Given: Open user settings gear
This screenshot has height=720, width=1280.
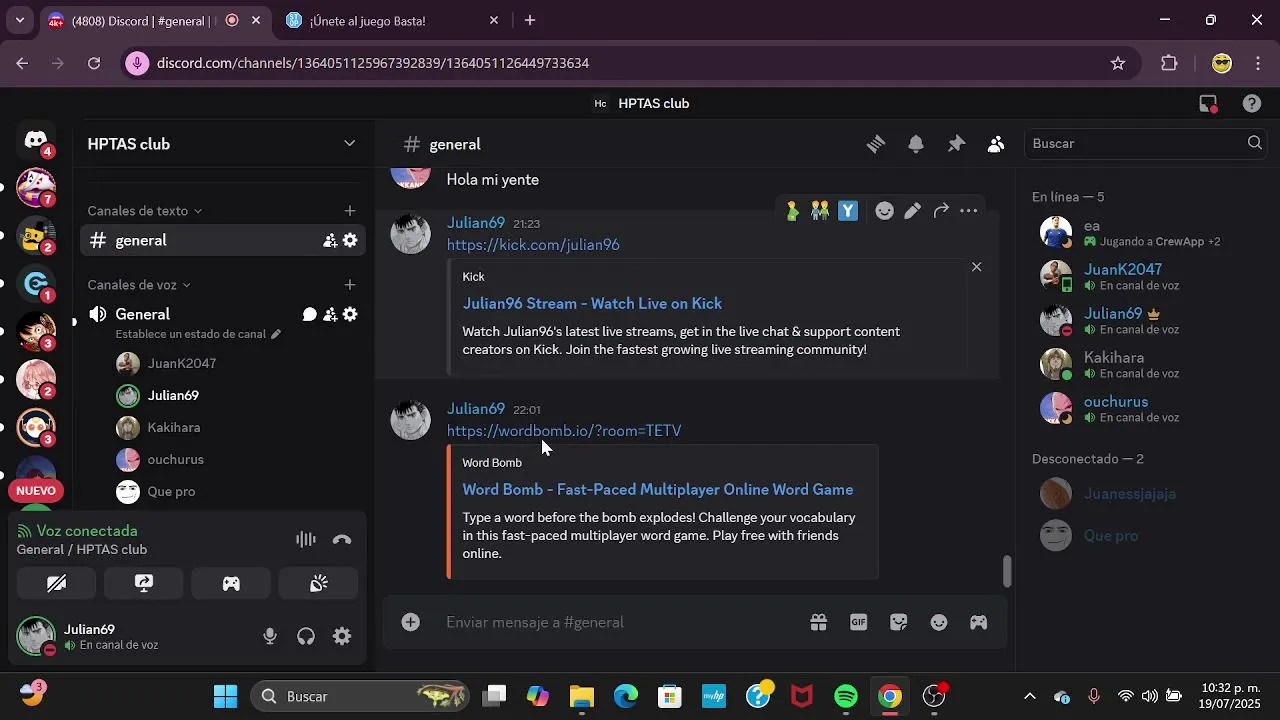Looking at the screenshot, I should coord(342,636).
